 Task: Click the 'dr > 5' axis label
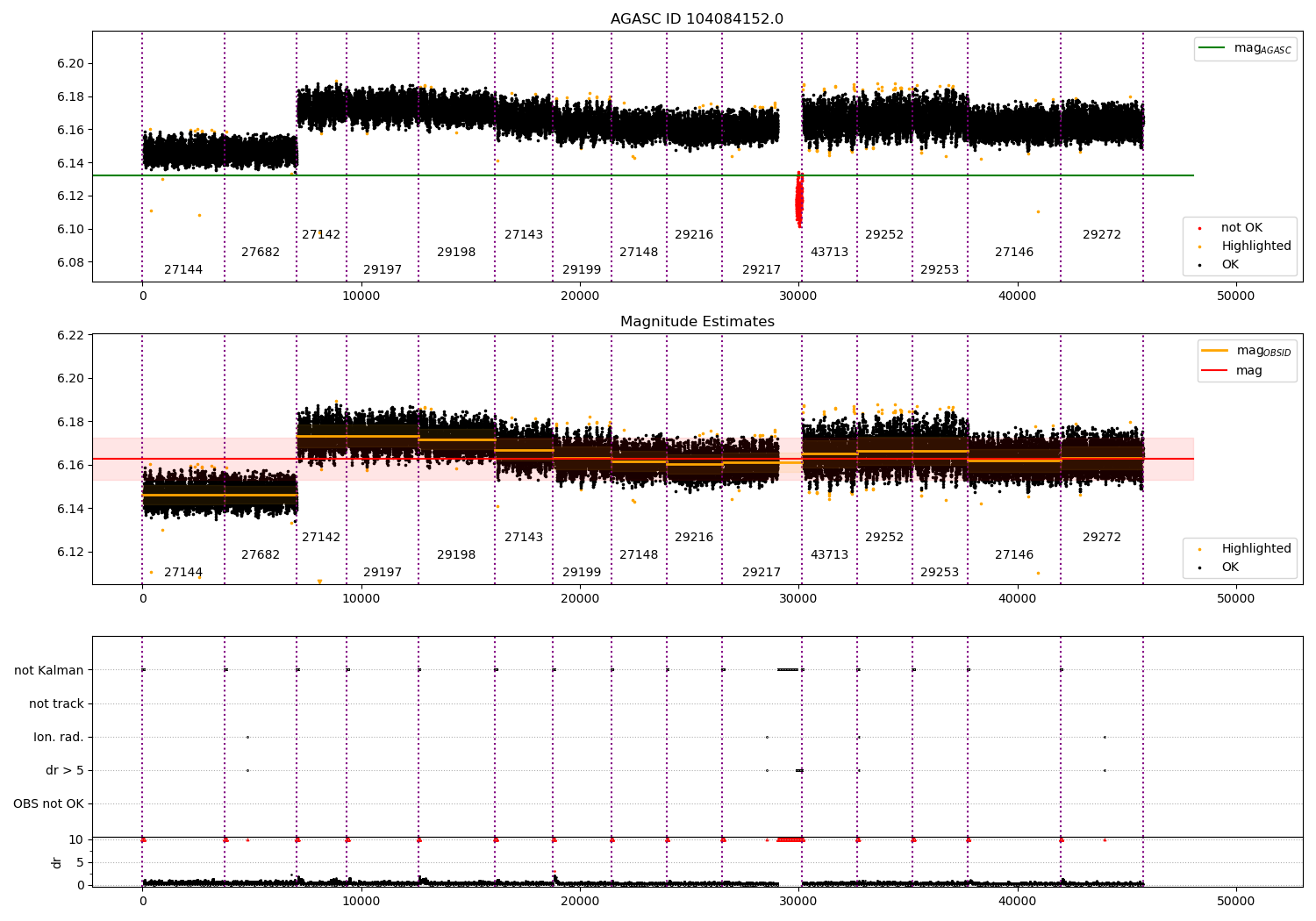(x=65, y=771)
